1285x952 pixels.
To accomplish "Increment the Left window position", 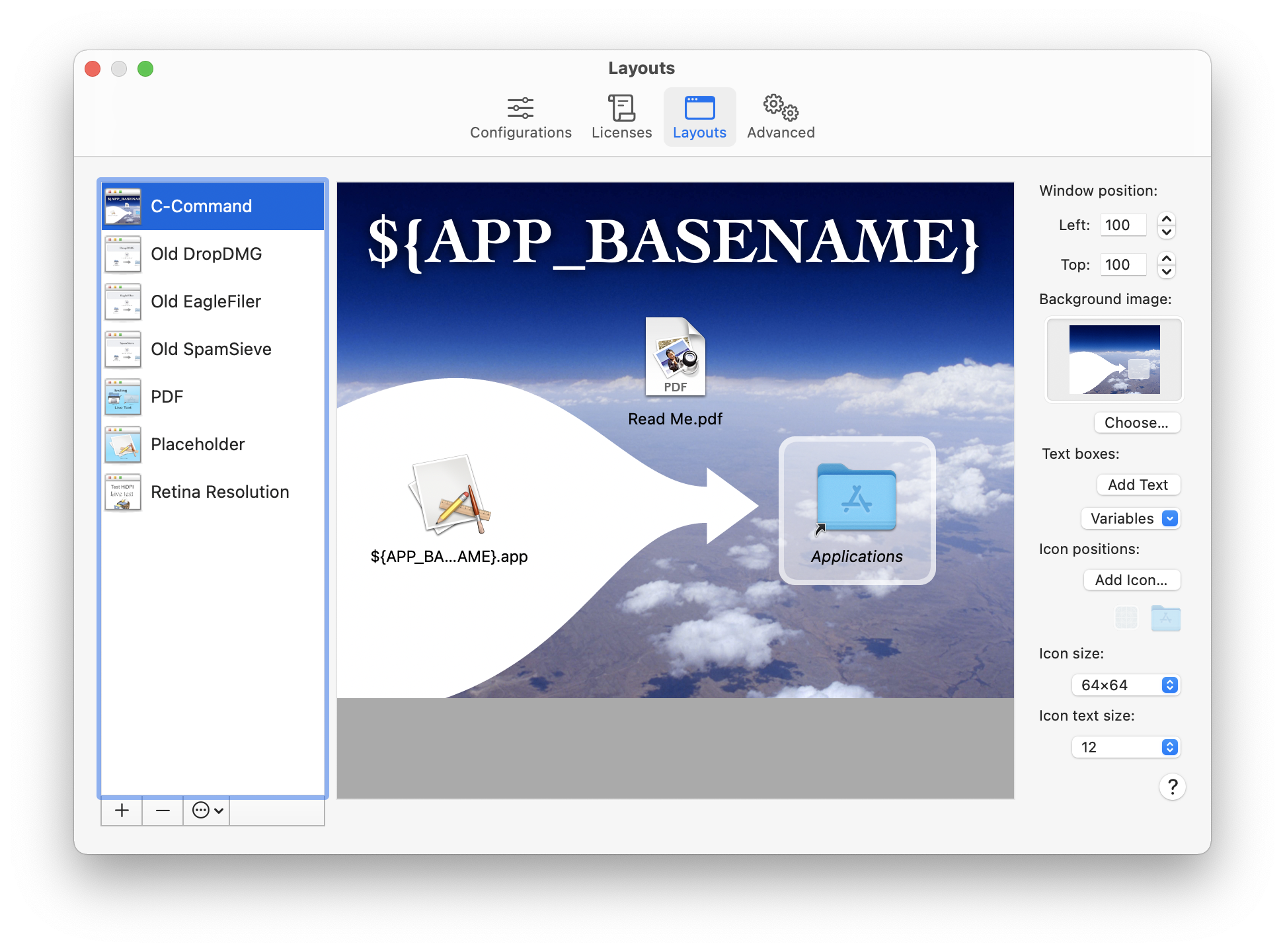I will point(1167,218).
